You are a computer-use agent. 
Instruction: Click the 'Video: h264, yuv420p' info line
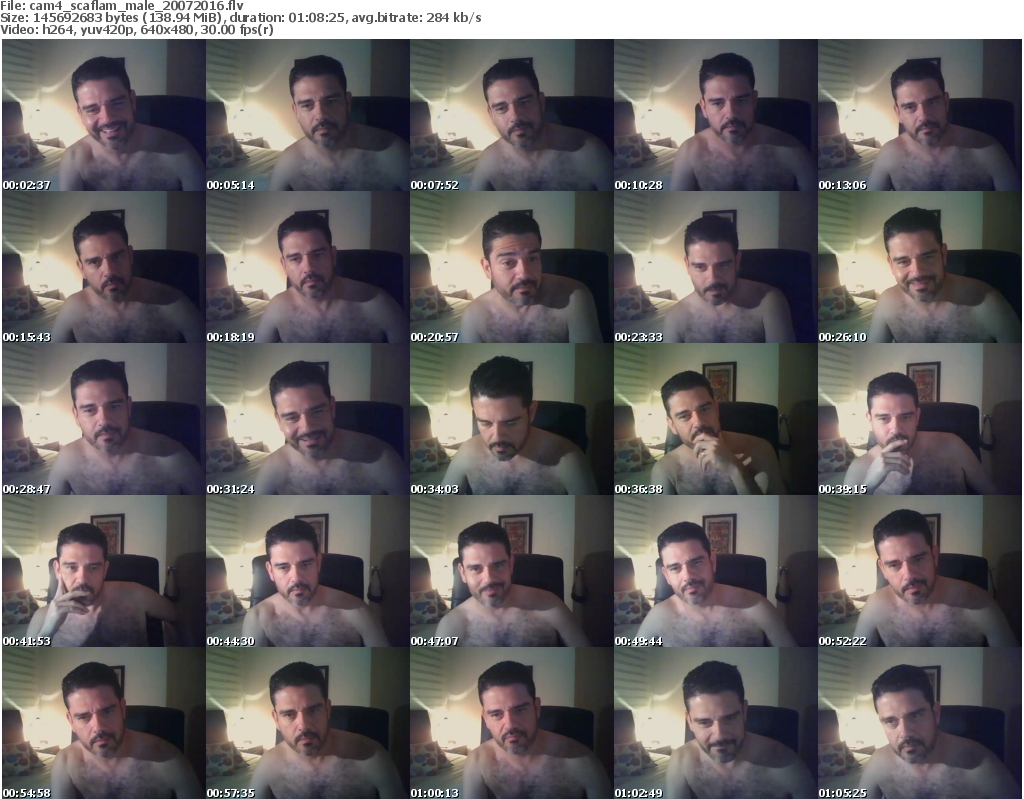pos(136,30)
